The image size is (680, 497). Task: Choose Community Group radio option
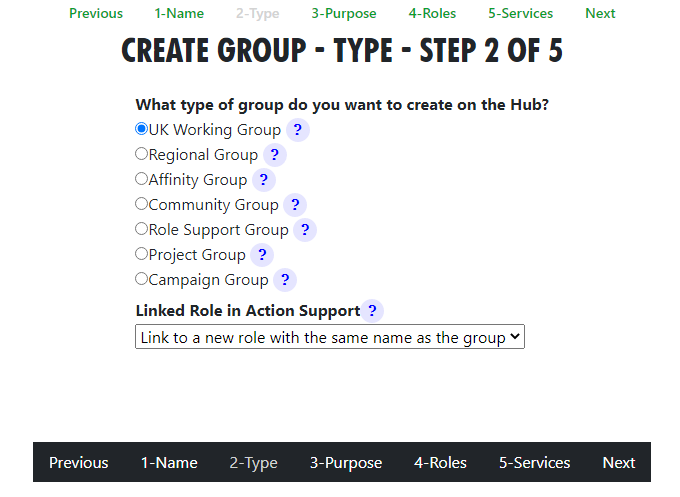pyautogui.click(x=141, y=204)
